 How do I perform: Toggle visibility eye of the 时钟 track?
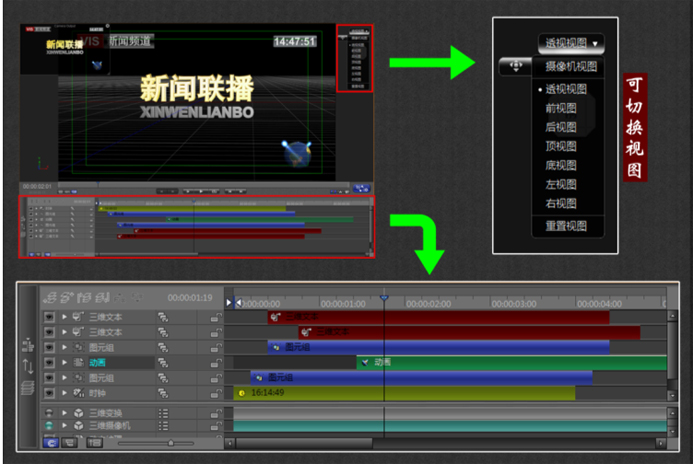[49, 393]
